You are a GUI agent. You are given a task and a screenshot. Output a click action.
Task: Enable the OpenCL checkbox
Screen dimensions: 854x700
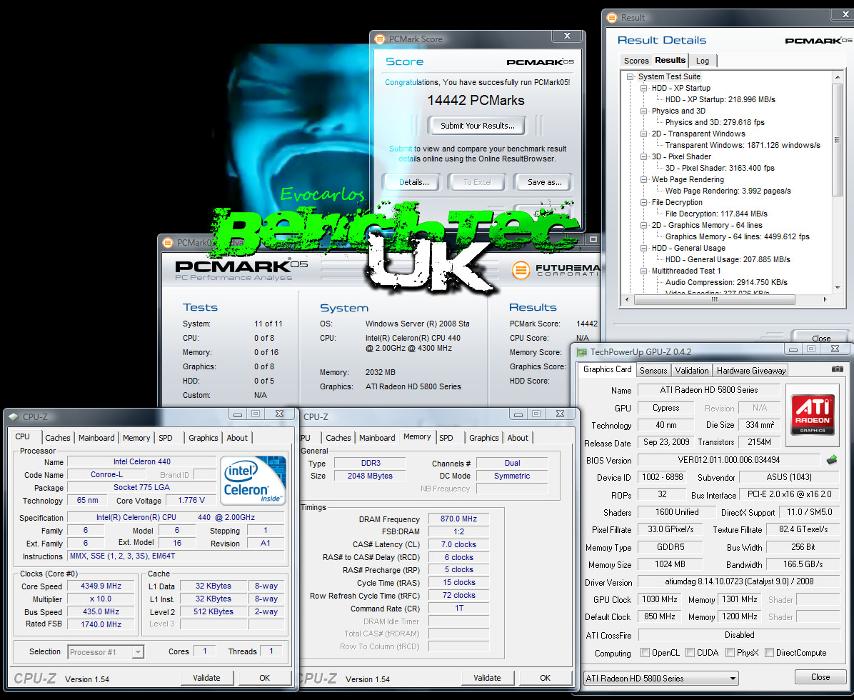[645, 653]
